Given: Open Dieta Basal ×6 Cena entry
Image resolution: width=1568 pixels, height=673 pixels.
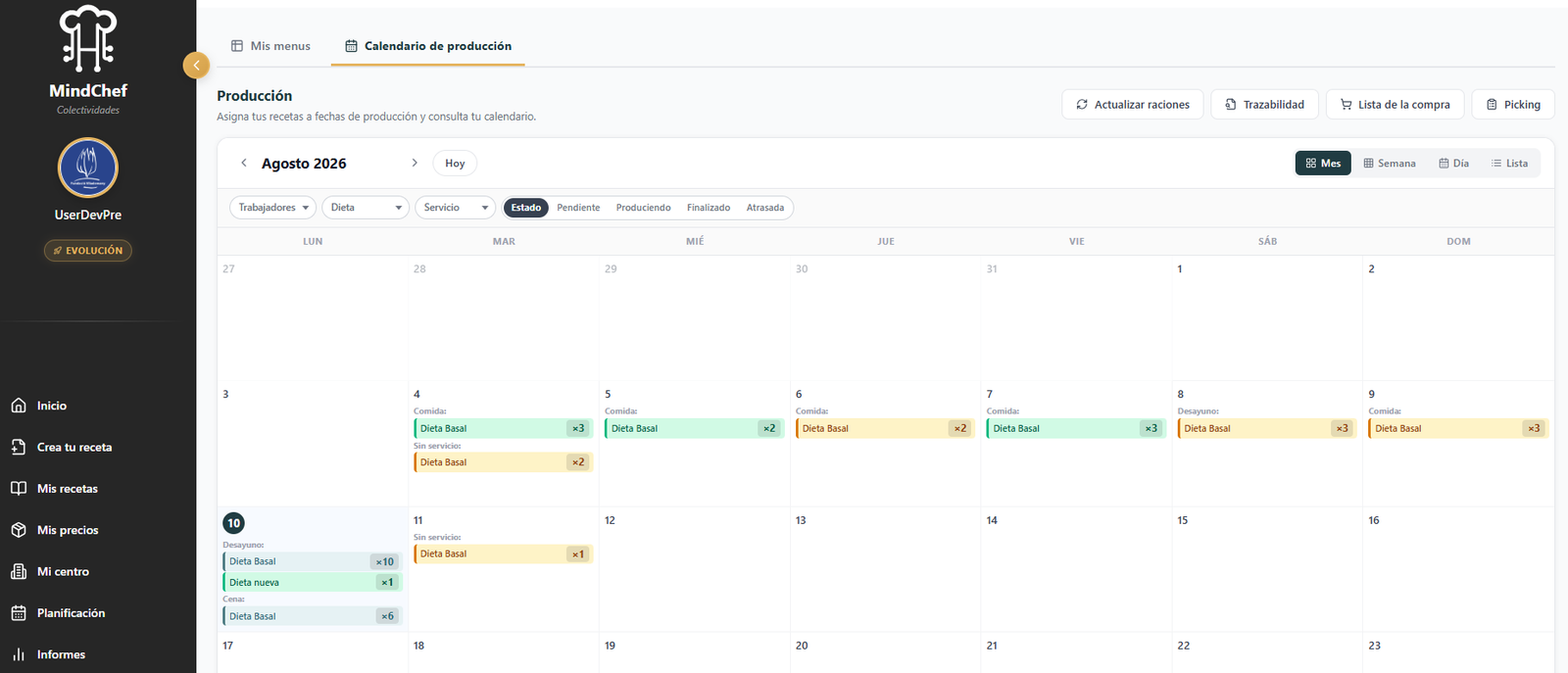Looking at the screenshot, I should click(x=313, y=616).
